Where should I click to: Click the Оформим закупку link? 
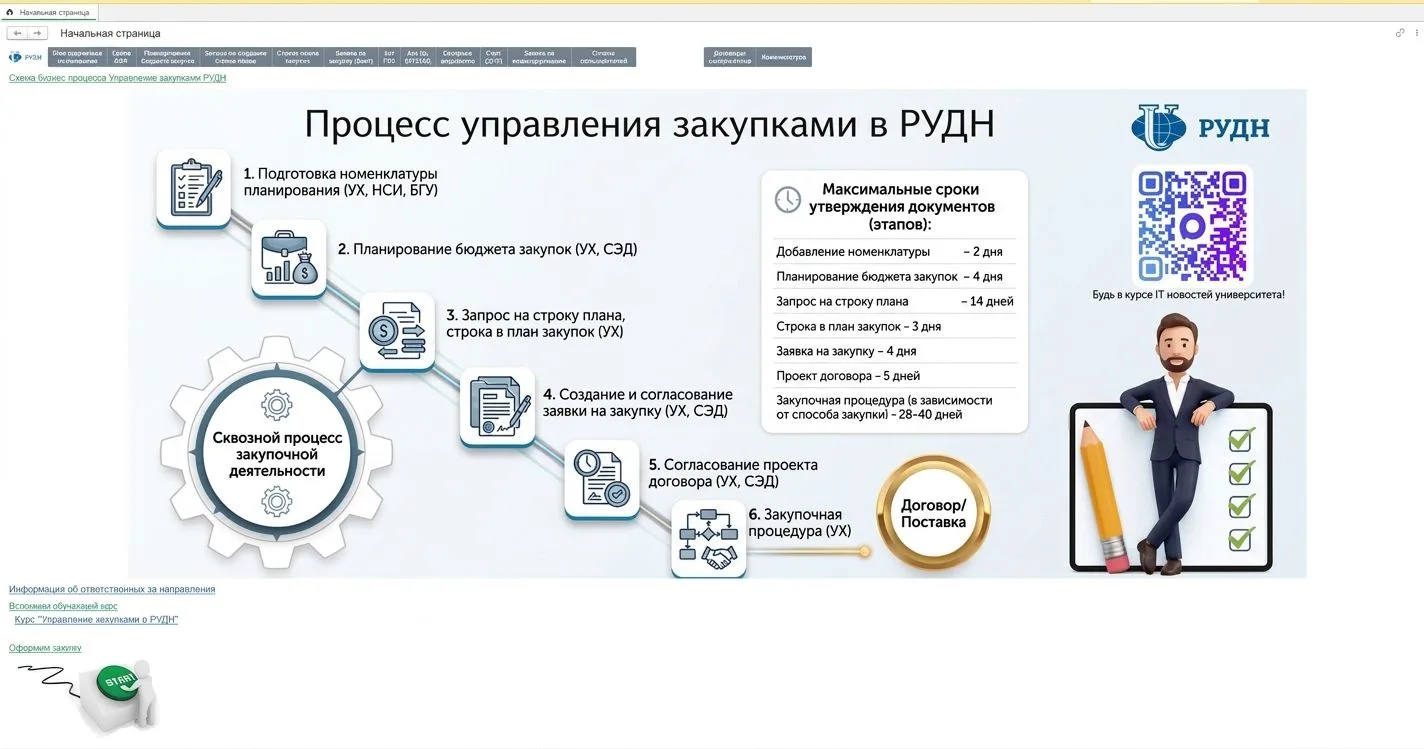point(45,648)
